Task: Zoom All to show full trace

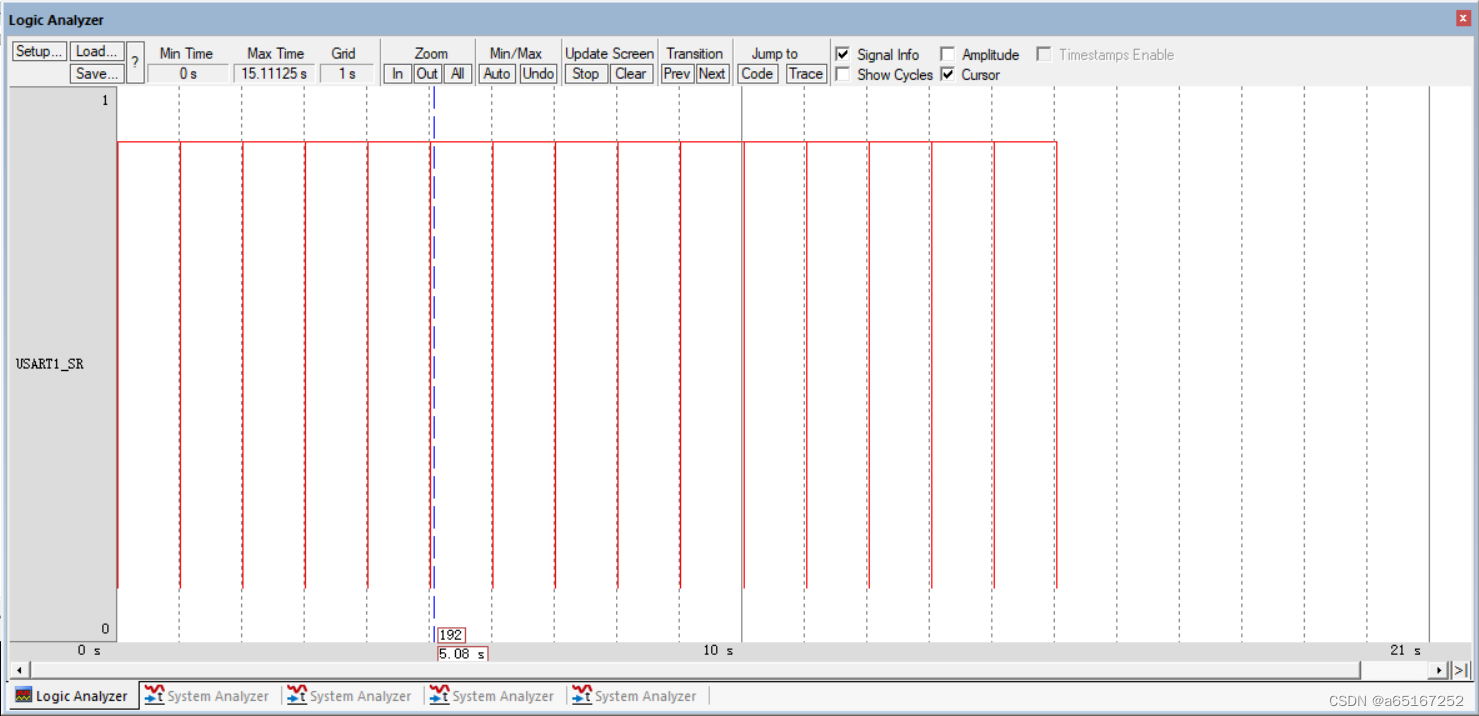Action: [x=457, y=74]
